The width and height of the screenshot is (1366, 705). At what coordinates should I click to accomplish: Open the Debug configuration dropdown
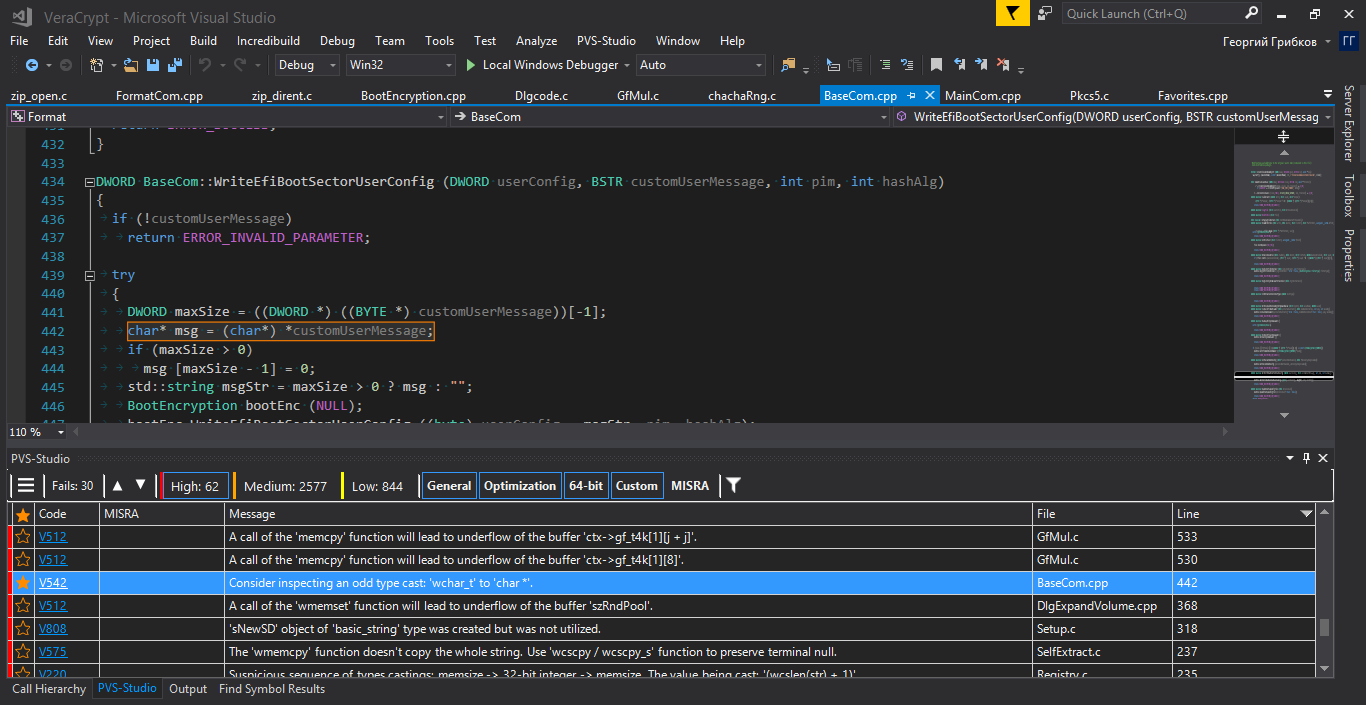click(x=308, y=65)
